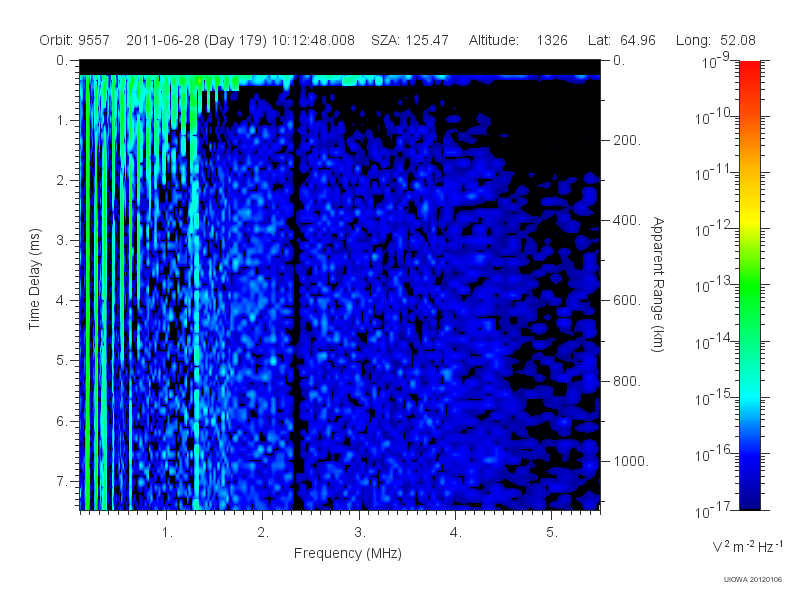Click the '200.' apparent range tick label
Image resolution: width=800 pixels, height=600 pixels.
pos(627,140)
